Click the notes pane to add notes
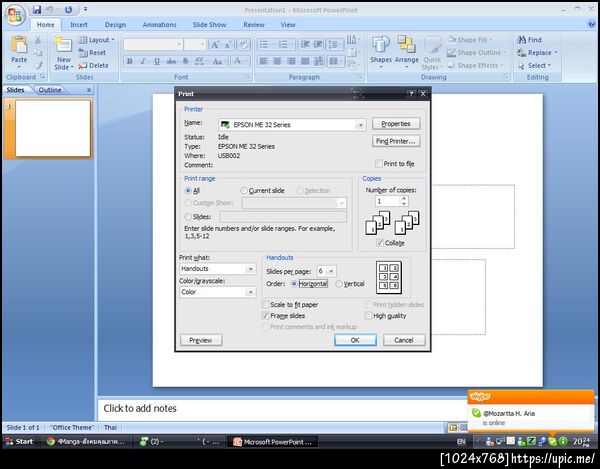The height and width of the screenshot is (469, 600). coord(282,409)
